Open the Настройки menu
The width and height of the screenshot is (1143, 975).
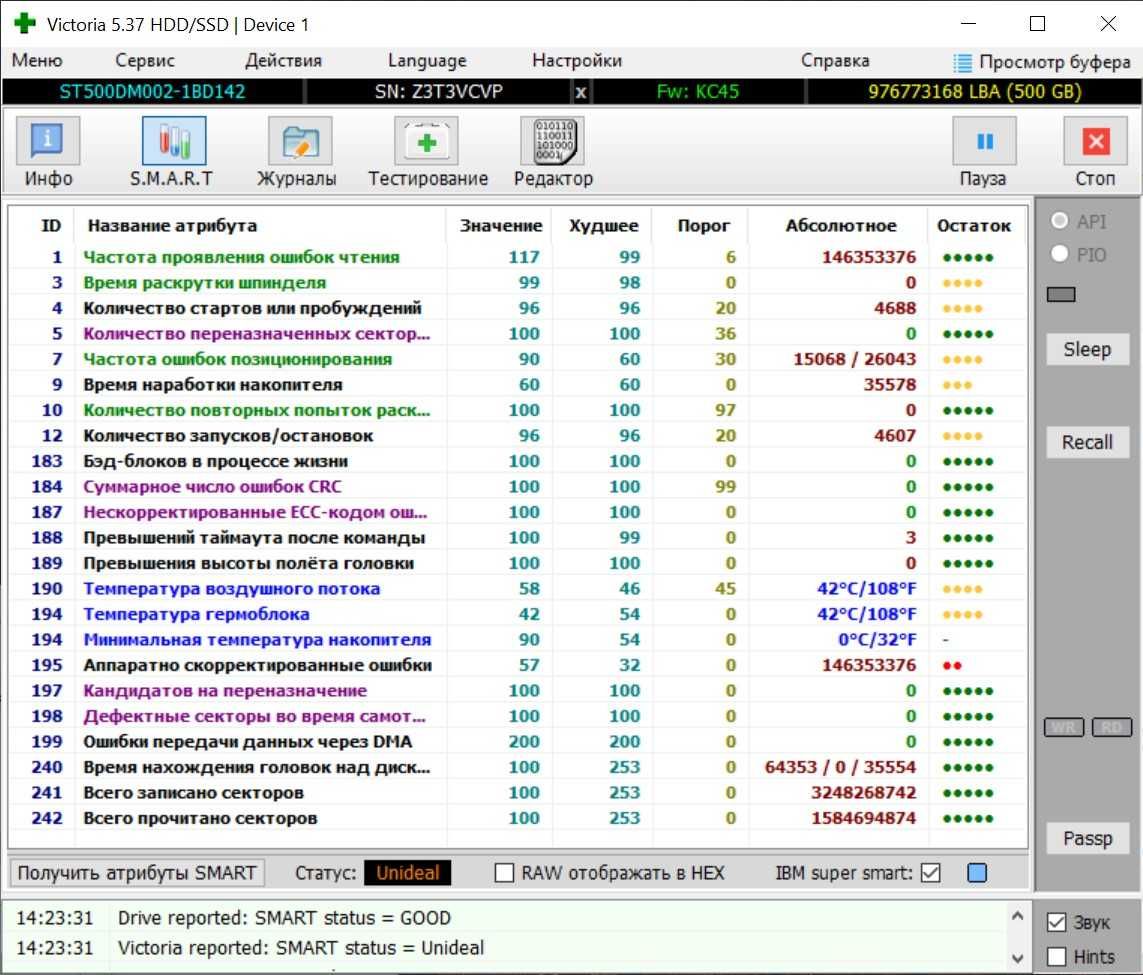point(577,60)
